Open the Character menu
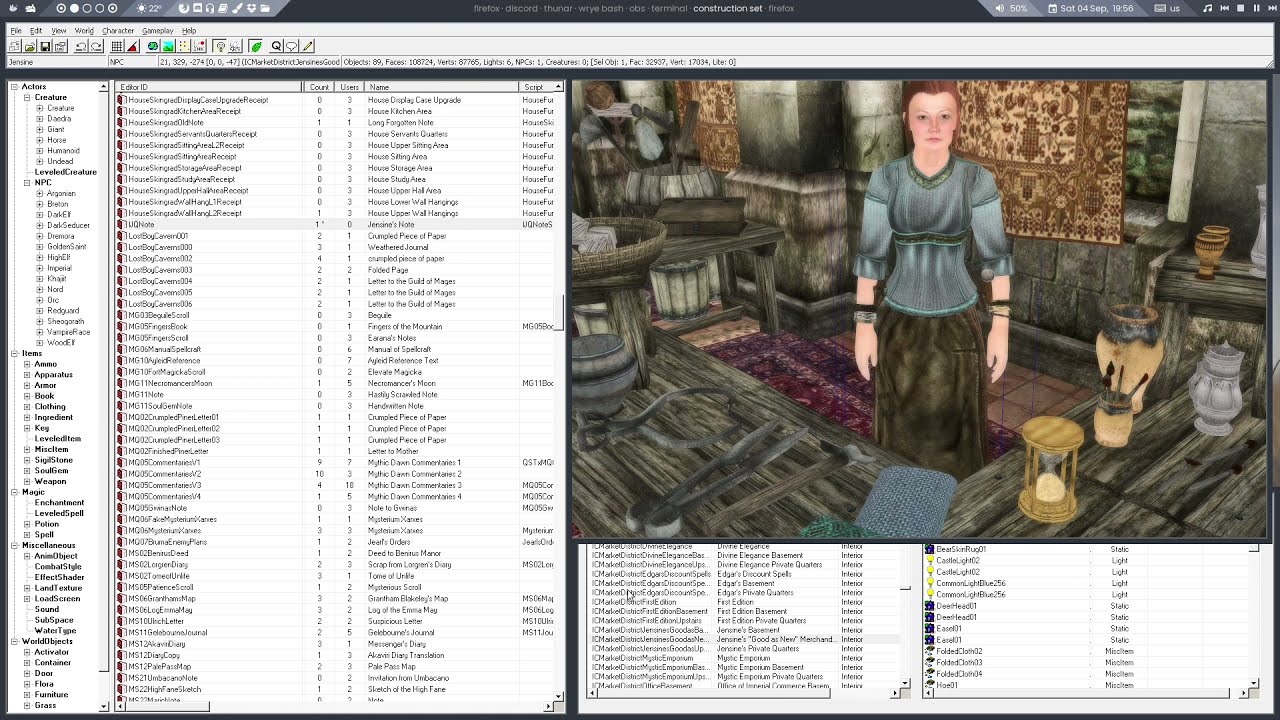 click(118, 31)
